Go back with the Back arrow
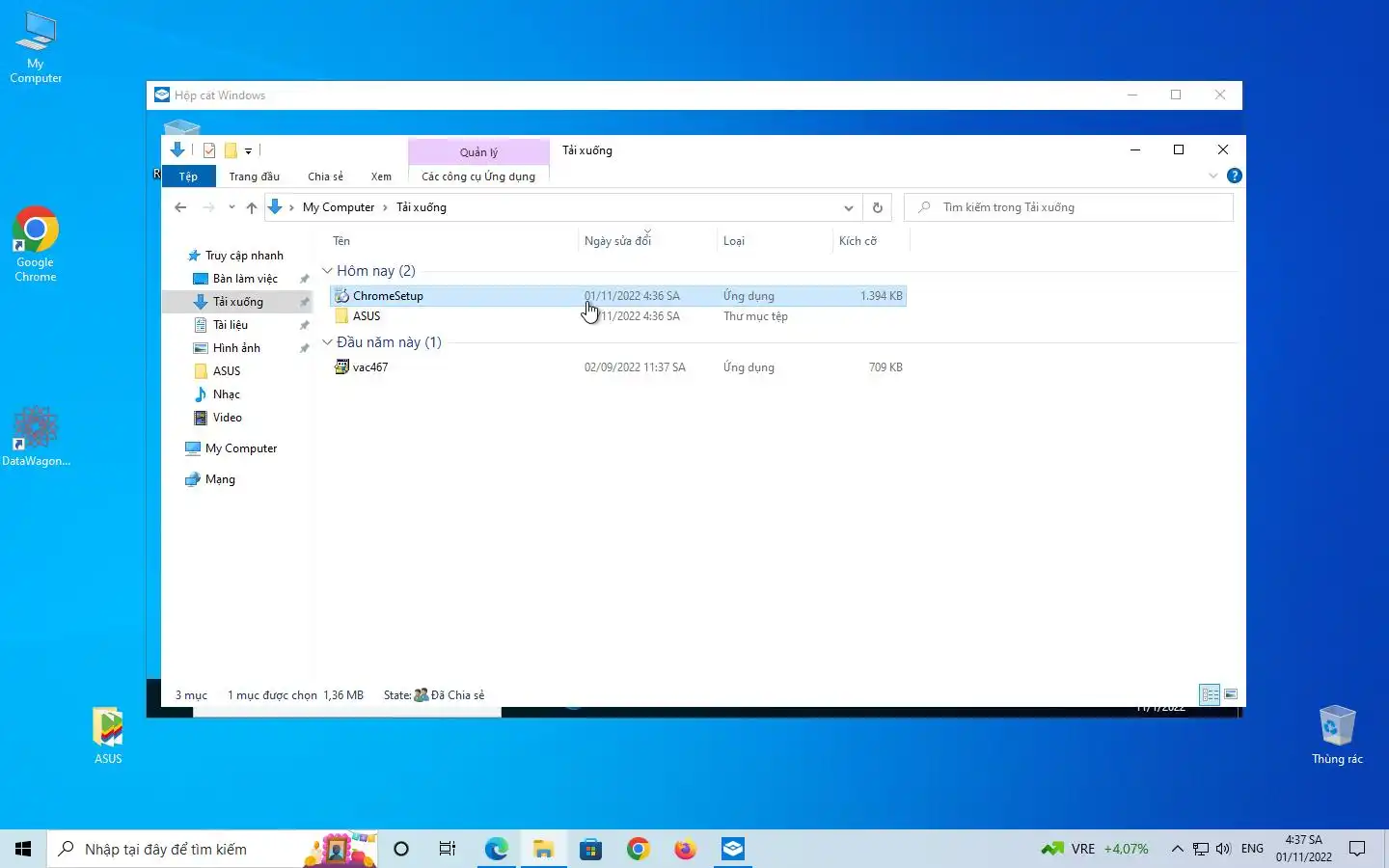The image size is (1389, 868). [x=180, y=207]
